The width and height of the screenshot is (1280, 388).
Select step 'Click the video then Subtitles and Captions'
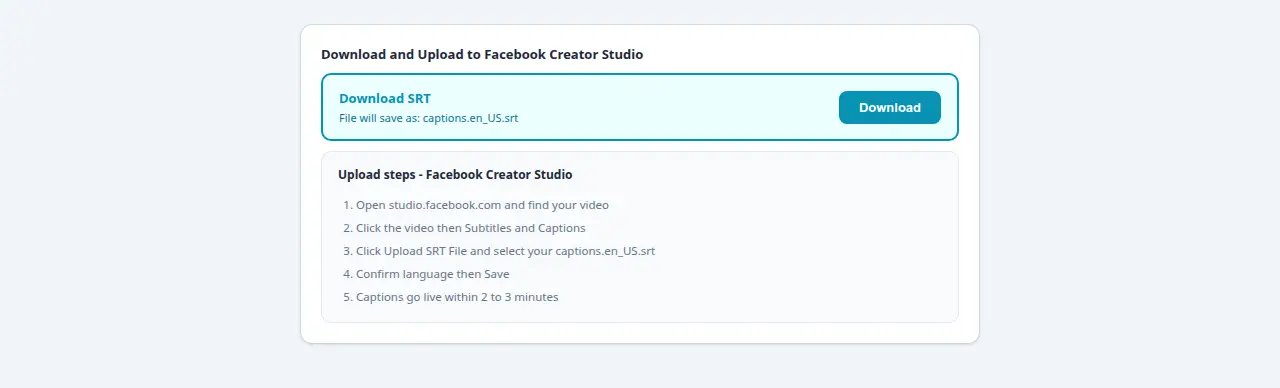coord(471,228)
